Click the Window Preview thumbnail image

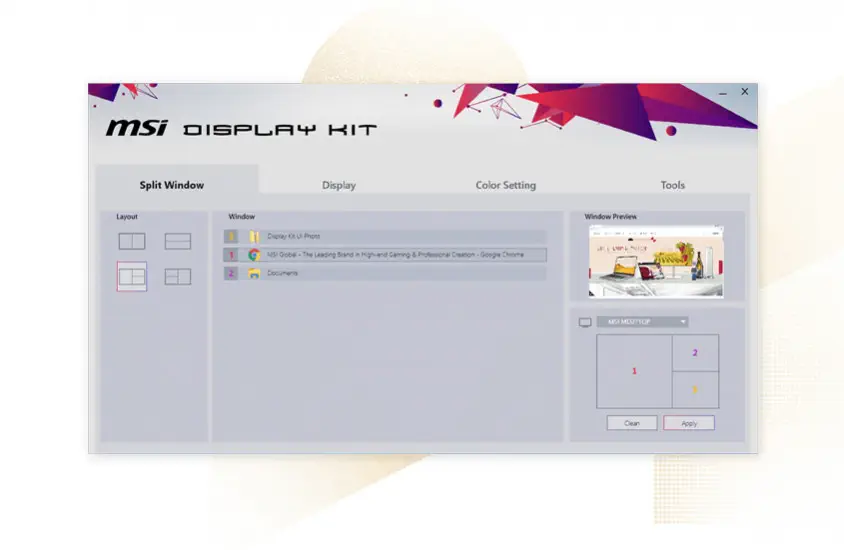(x=656, y=261)
